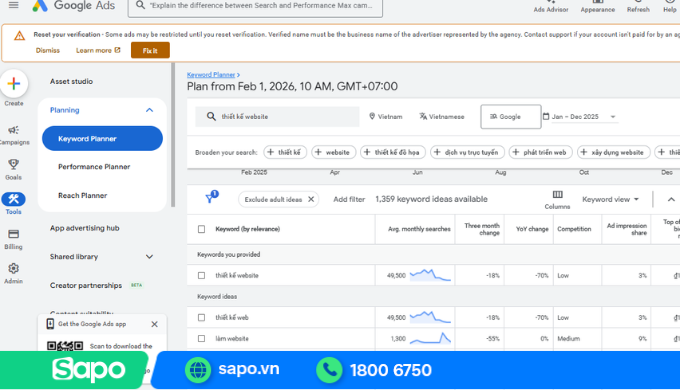680x390 pixels.
Task: Check the làm website row checkbox
Action: [x=201, y=338]
